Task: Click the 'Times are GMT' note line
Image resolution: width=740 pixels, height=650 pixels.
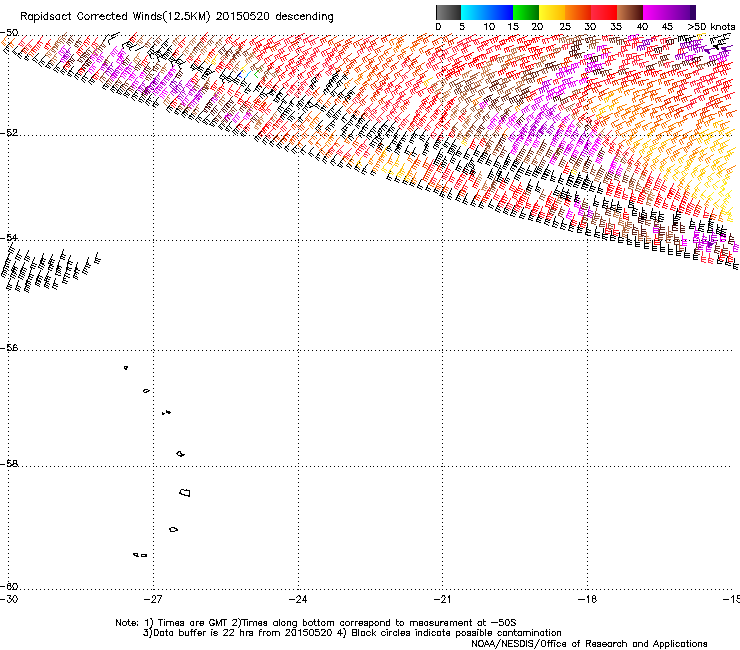Action: [x=316, y=623]
